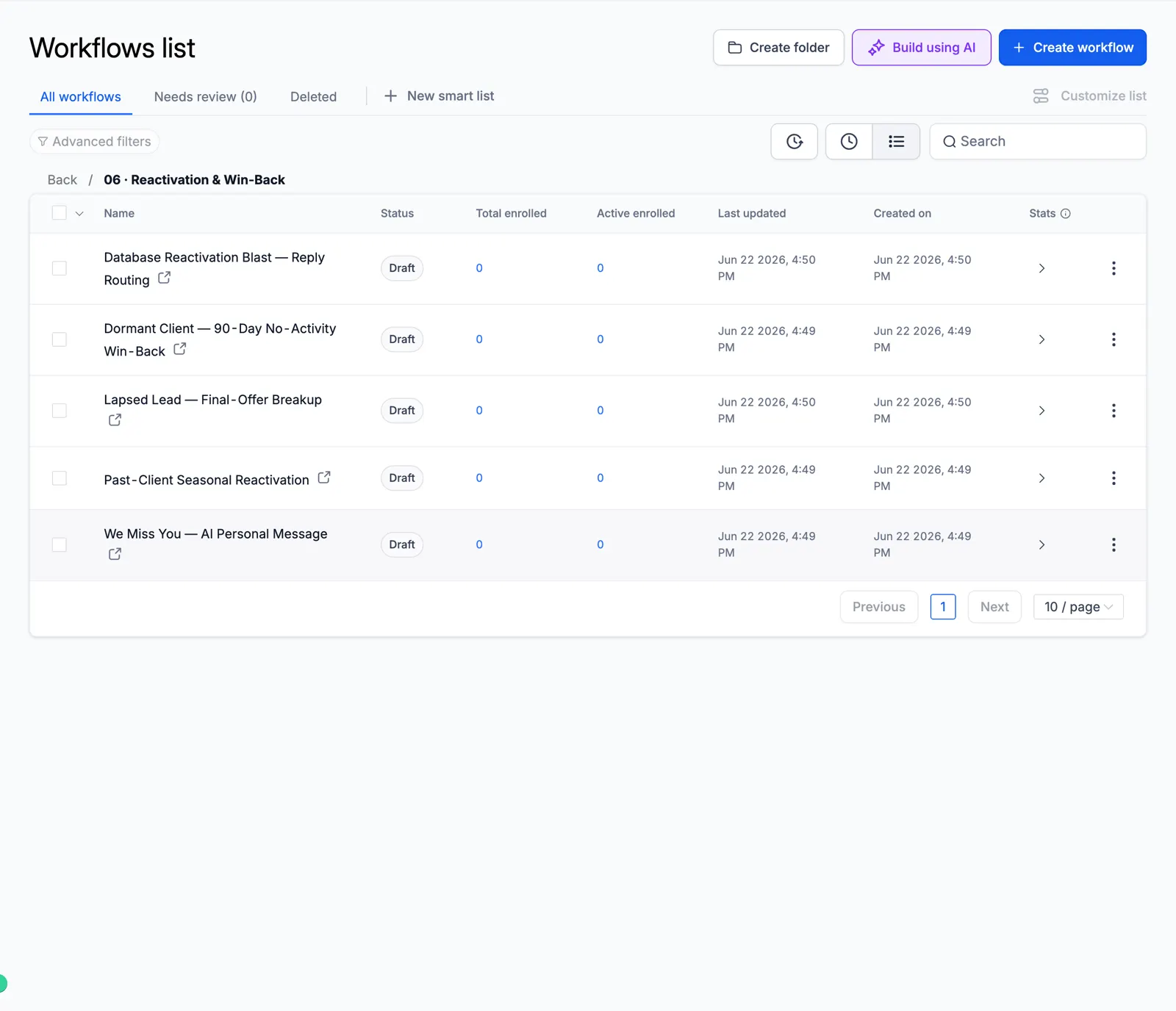Go Back from the folder breadcrumb
Image resolution: width=1176 pixels, height=1011 pixels.
[62, 180]
